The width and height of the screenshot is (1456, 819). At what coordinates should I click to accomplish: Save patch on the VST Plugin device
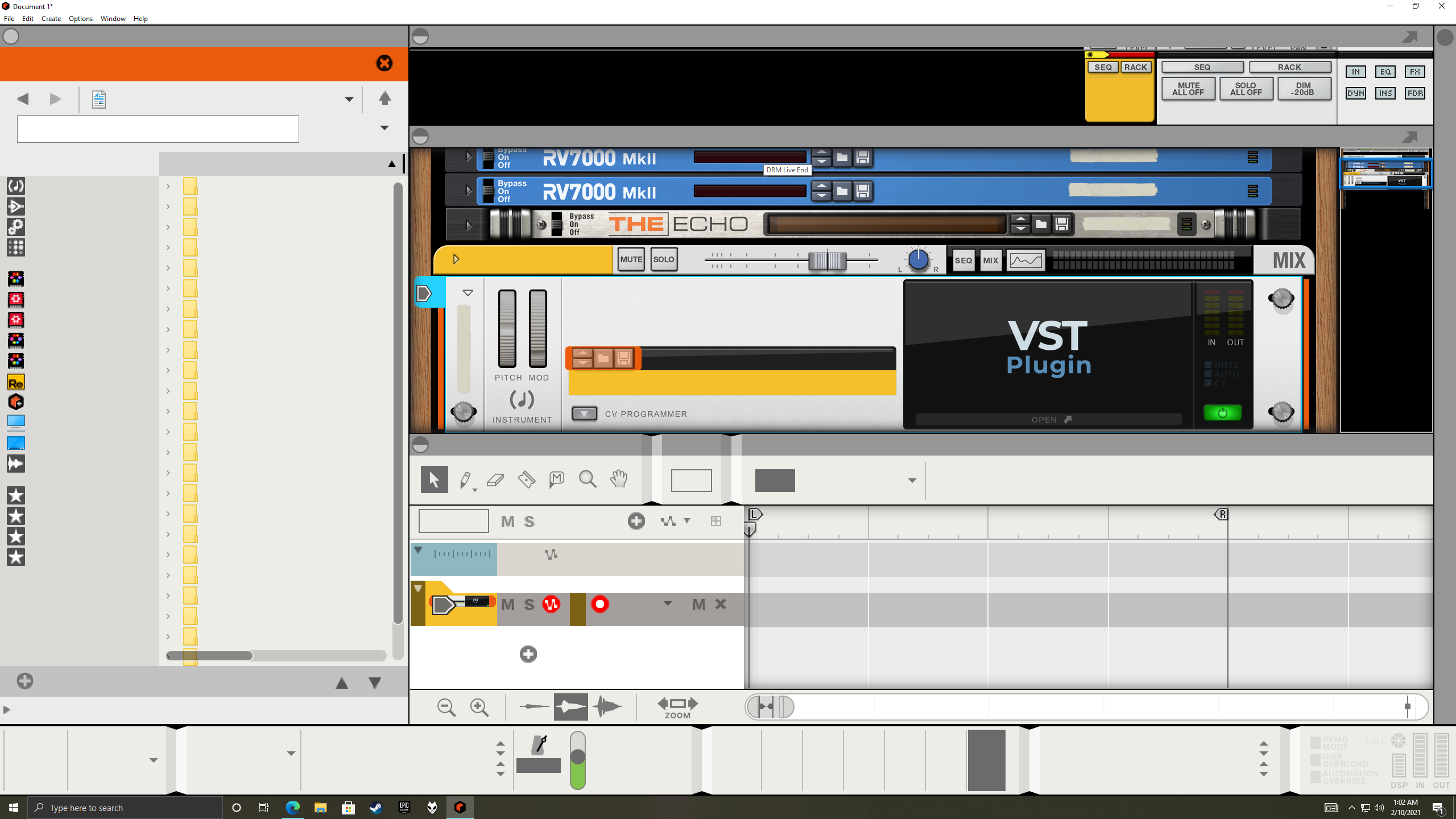click(624, 358)
